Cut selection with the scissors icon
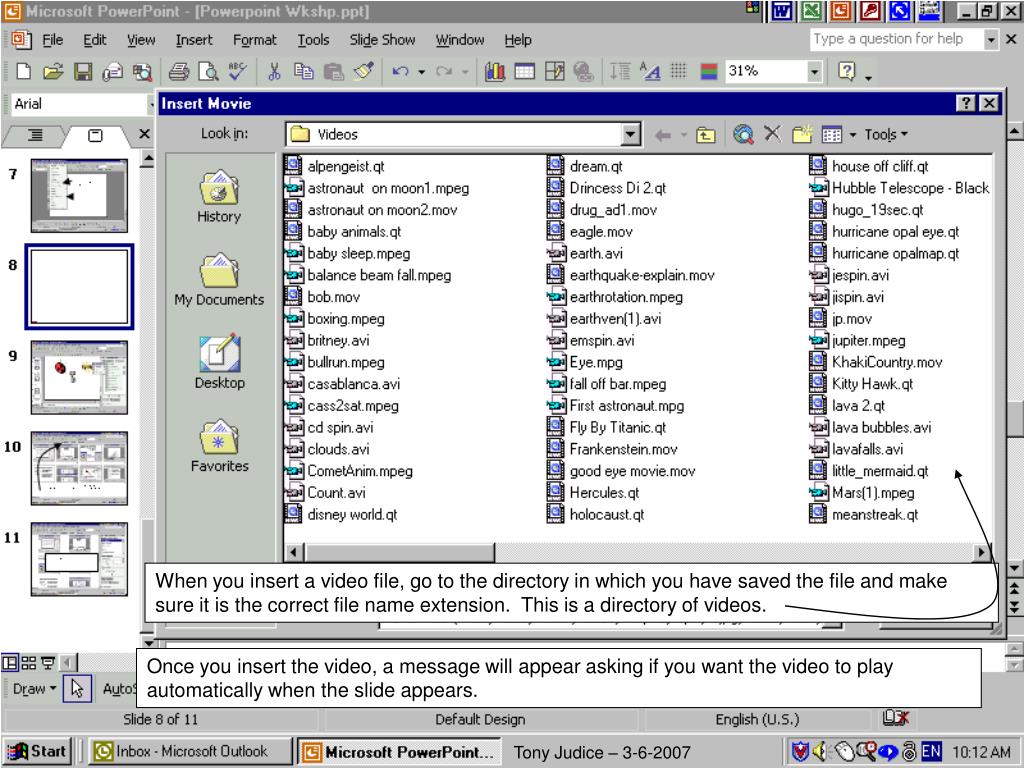1024x768 pixels. 274,71
